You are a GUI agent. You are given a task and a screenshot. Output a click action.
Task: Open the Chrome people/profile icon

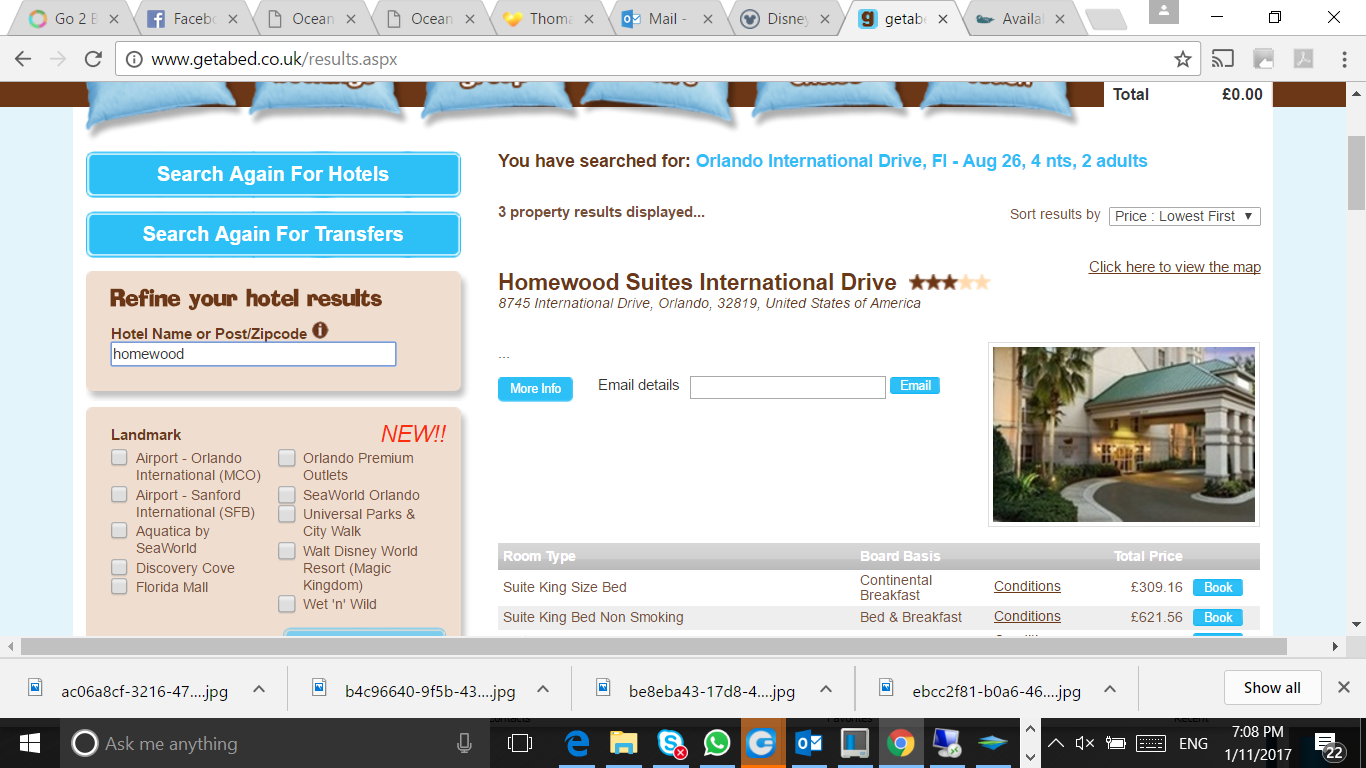pos(1164,11)
